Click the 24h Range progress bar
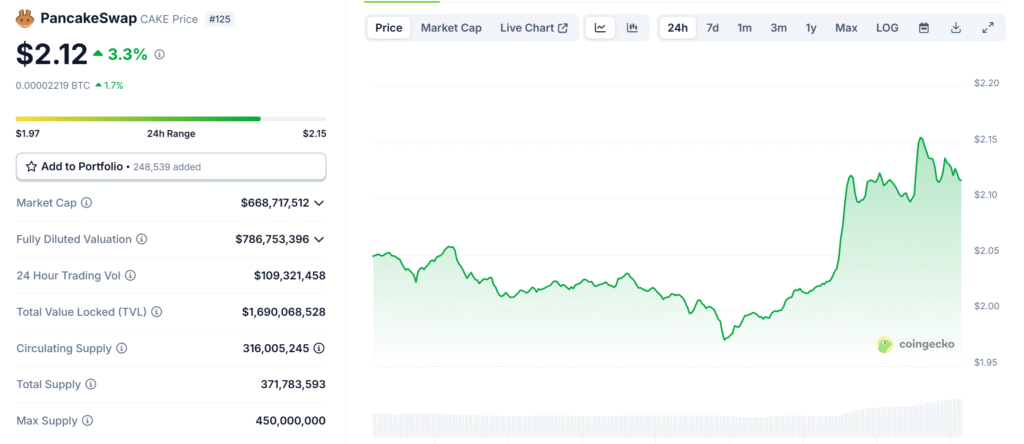The image size is (1024, 444). pos(171,119)
